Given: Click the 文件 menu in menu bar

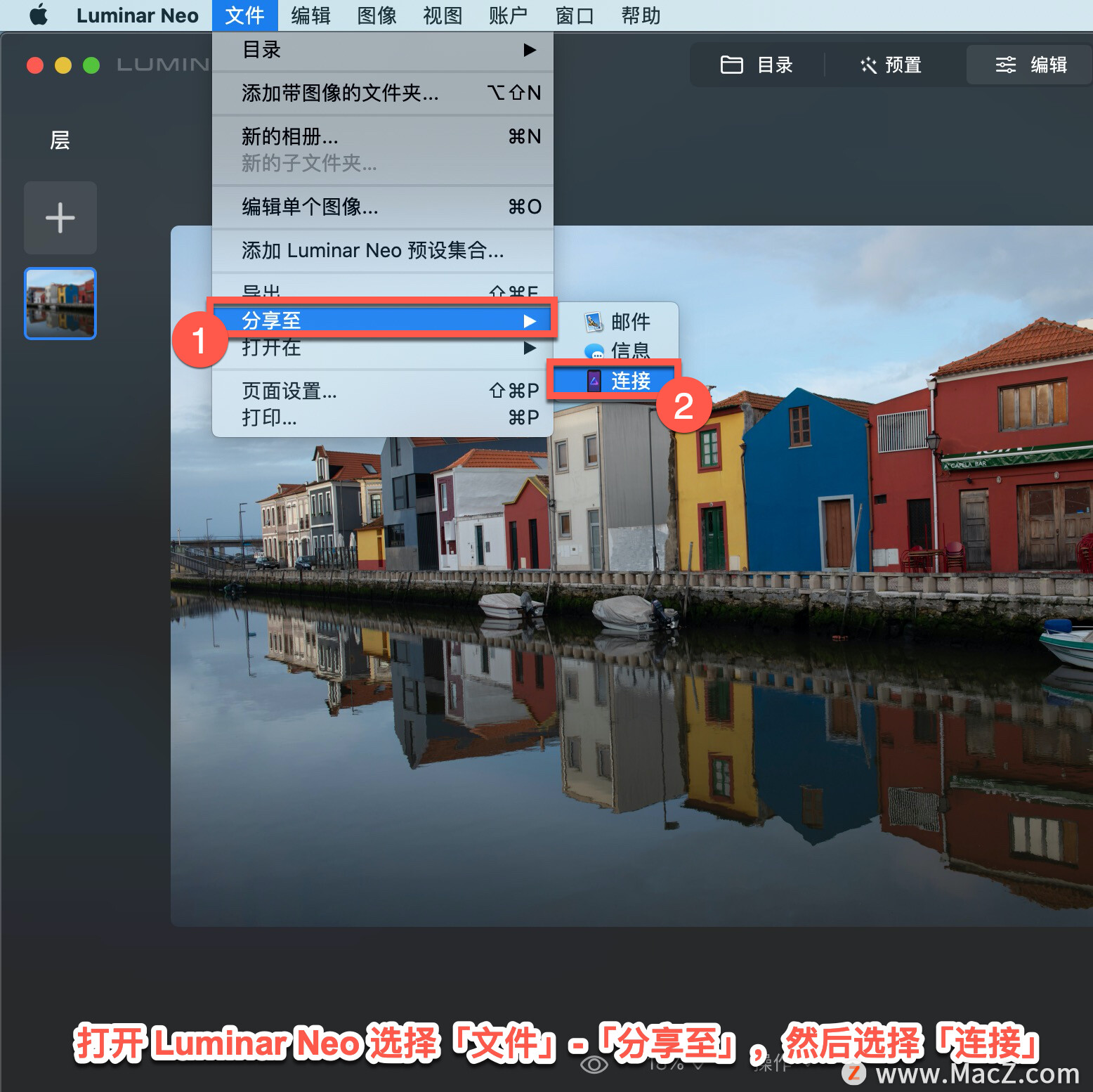Looking at the screenshot, I should point(244,15).
